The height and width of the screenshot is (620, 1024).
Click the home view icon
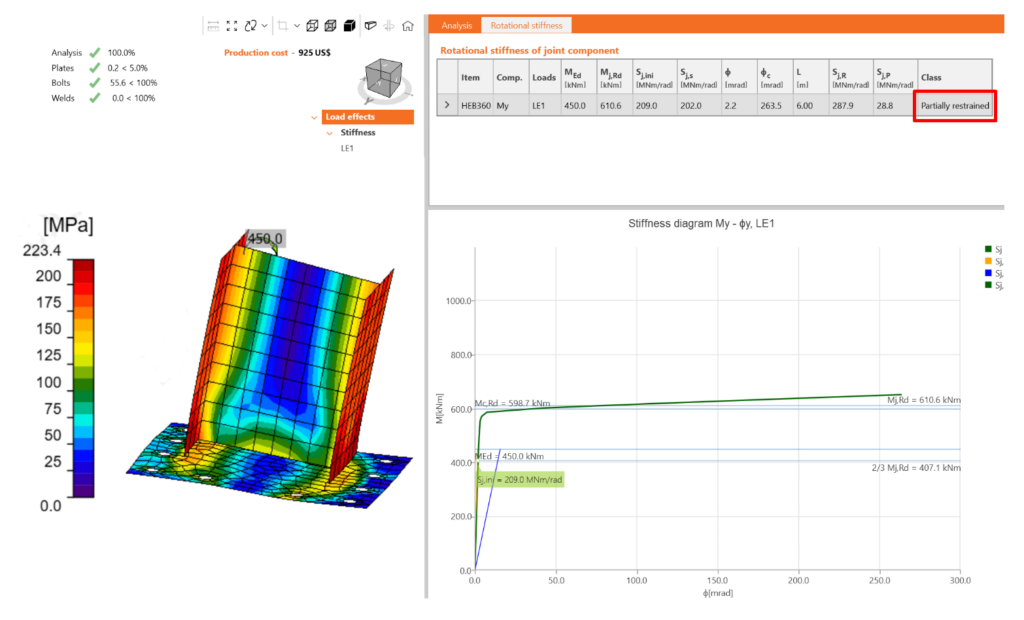407,26
